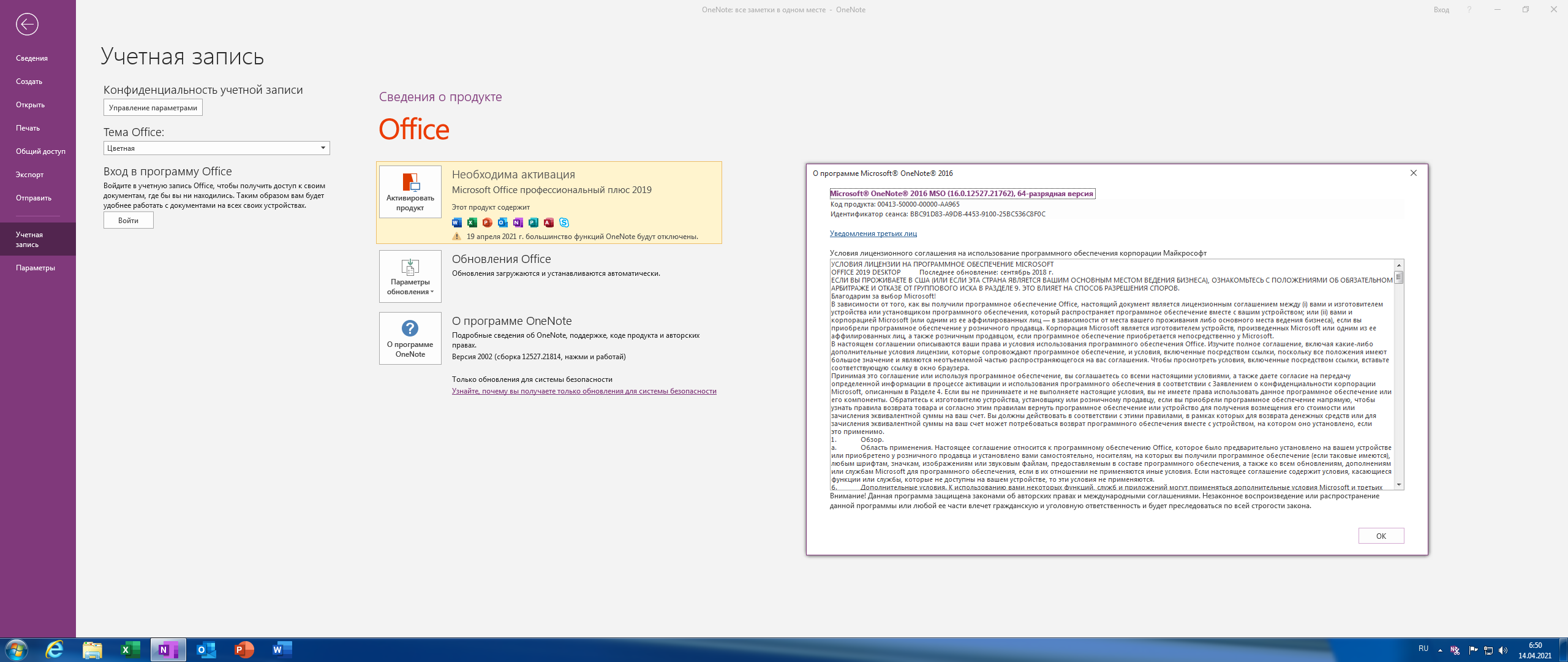1568x662 pixels.
Task: Open Windows Start menu
Action: 17,650
